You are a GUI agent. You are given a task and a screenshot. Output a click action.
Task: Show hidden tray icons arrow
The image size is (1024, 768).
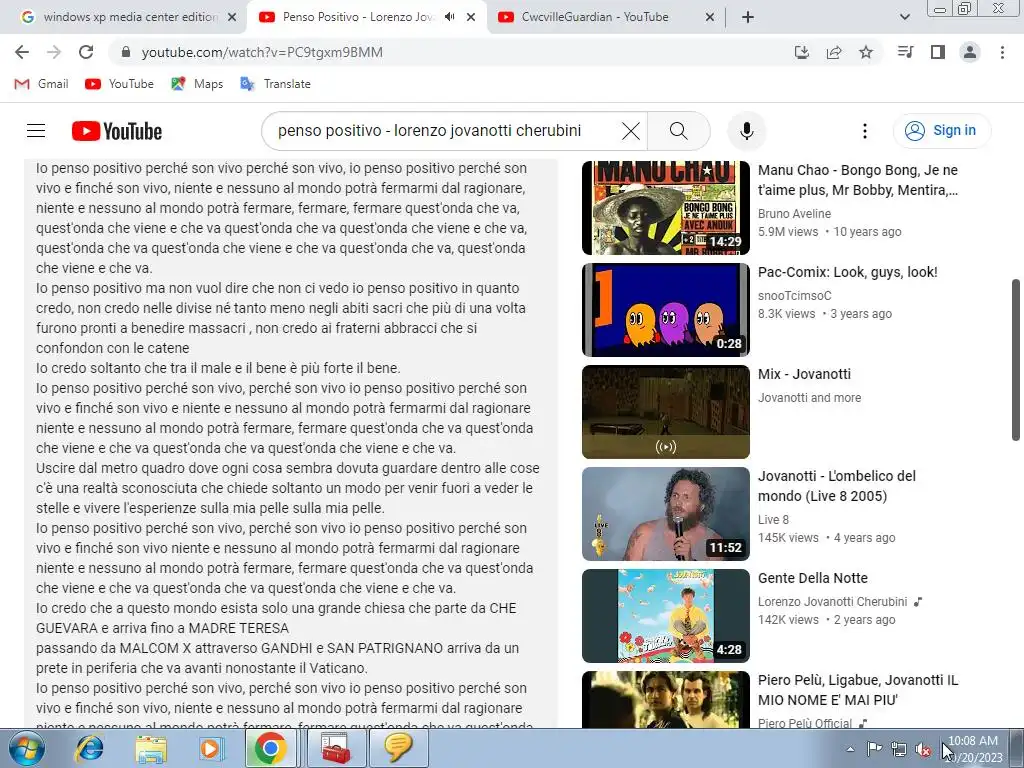click(850, 749)
